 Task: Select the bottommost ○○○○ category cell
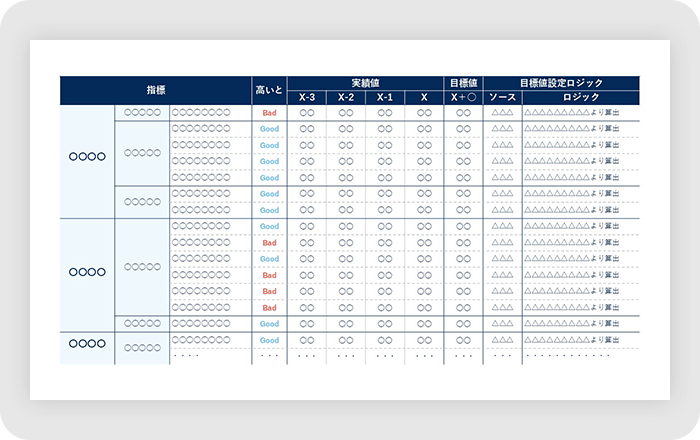click(x=87, y=343)
